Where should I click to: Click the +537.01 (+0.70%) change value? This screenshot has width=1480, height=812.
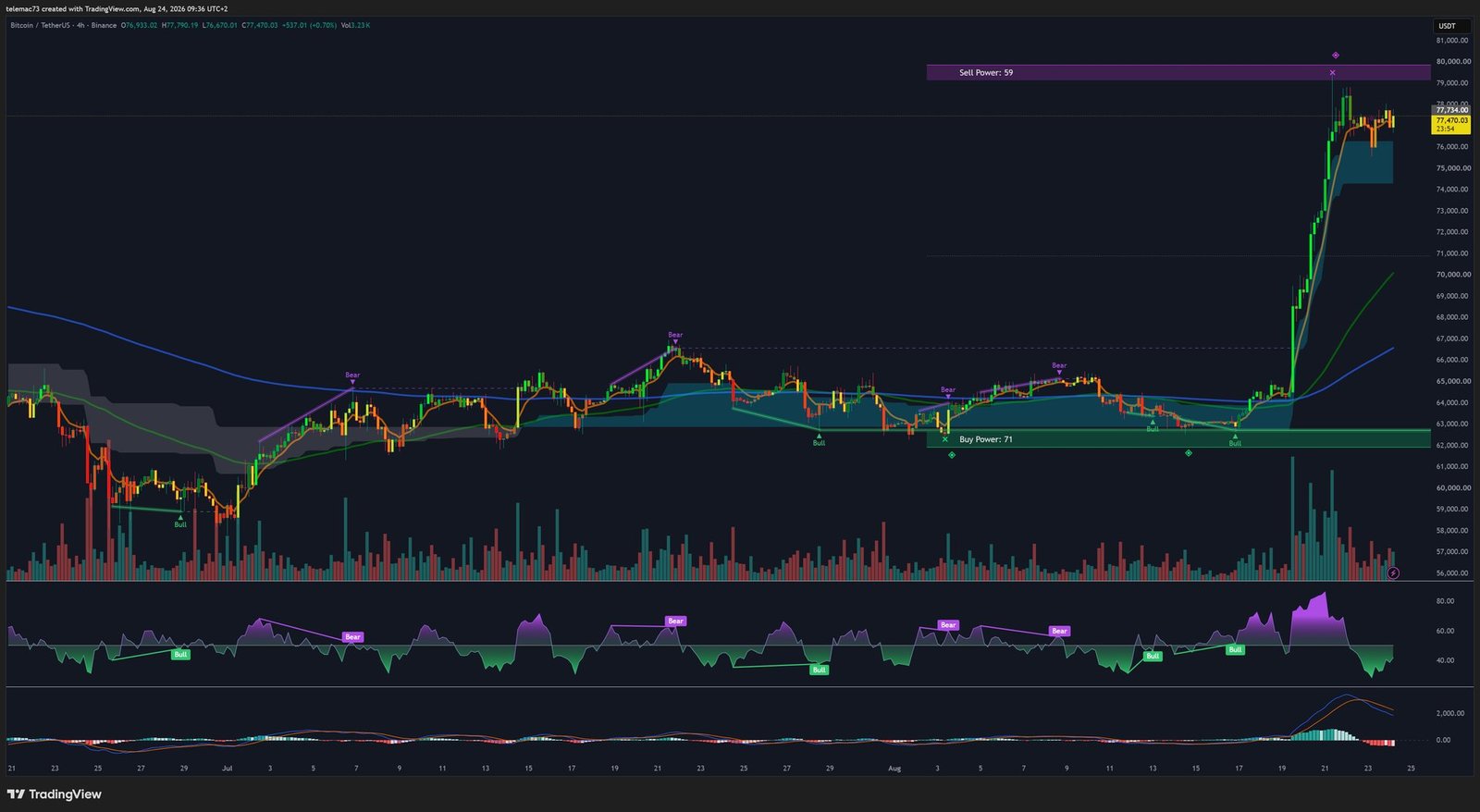(x=309, y=25)
